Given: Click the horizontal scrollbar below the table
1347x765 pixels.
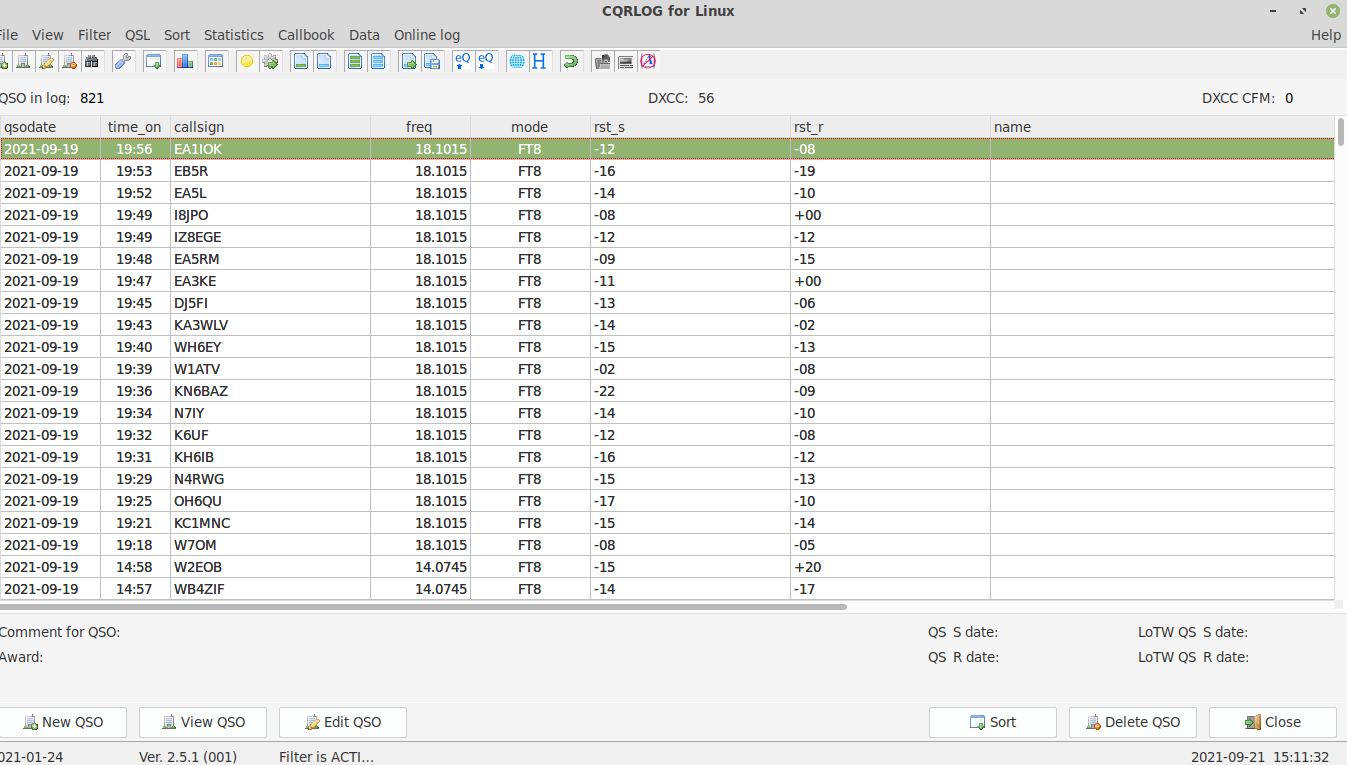Looking at the screenshot, I should click(423, 606).
